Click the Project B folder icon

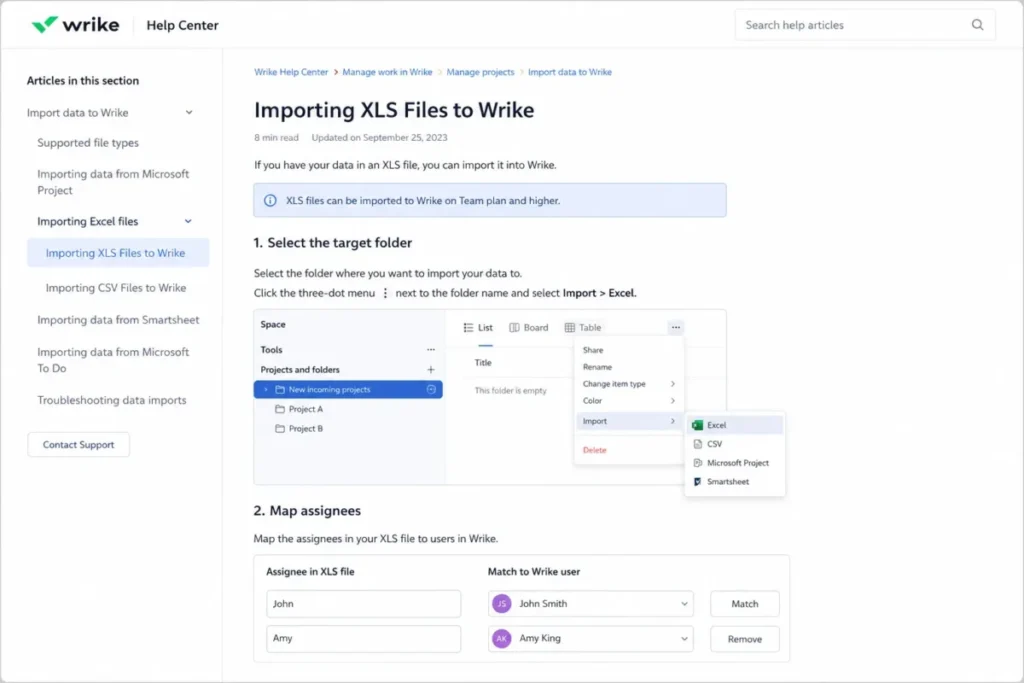pos(280,429)
